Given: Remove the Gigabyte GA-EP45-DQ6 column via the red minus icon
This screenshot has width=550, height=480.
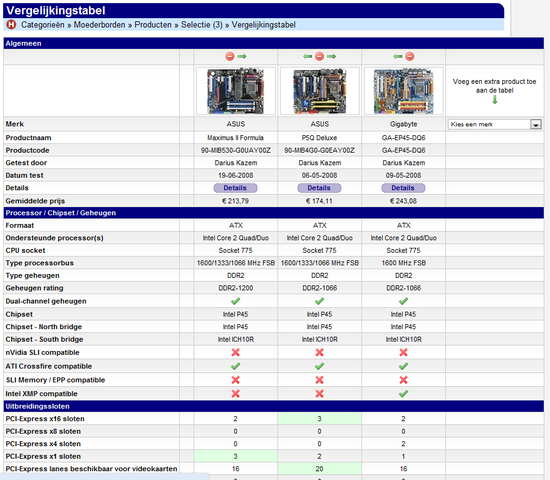Looking at the screenshot, I should click(410, 56).
